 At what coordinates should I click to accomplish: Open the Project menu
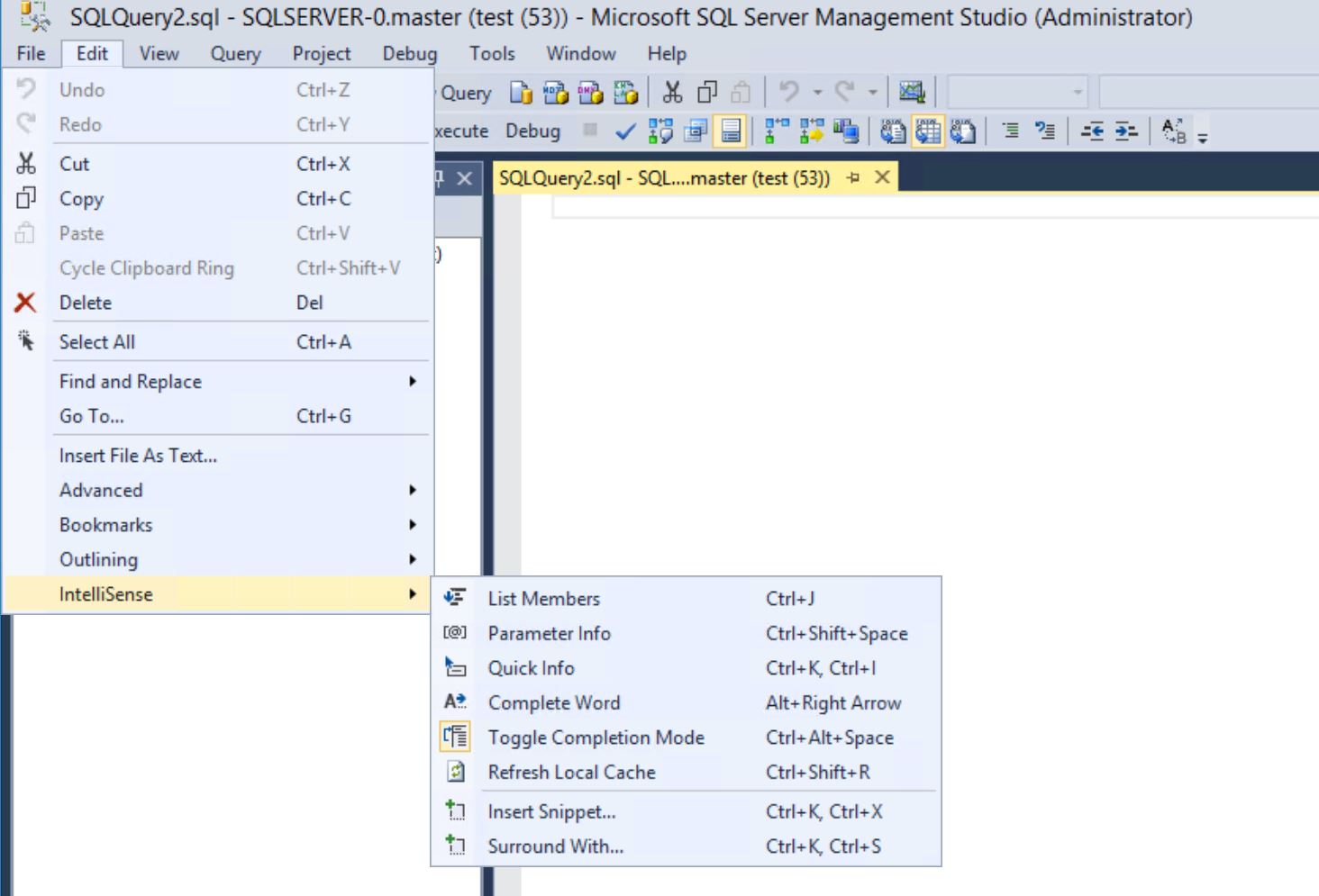point(321,53)
